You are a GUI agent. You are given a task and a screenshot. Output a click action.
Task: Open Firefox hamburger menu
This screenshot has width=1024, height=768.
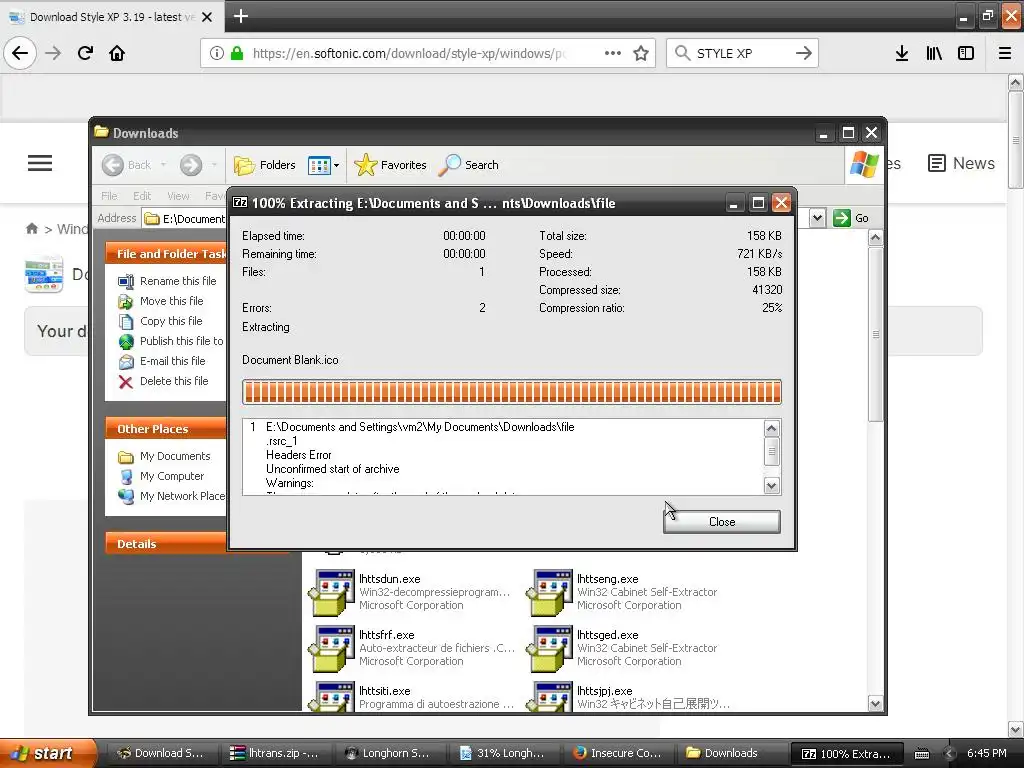point(1005,53)
